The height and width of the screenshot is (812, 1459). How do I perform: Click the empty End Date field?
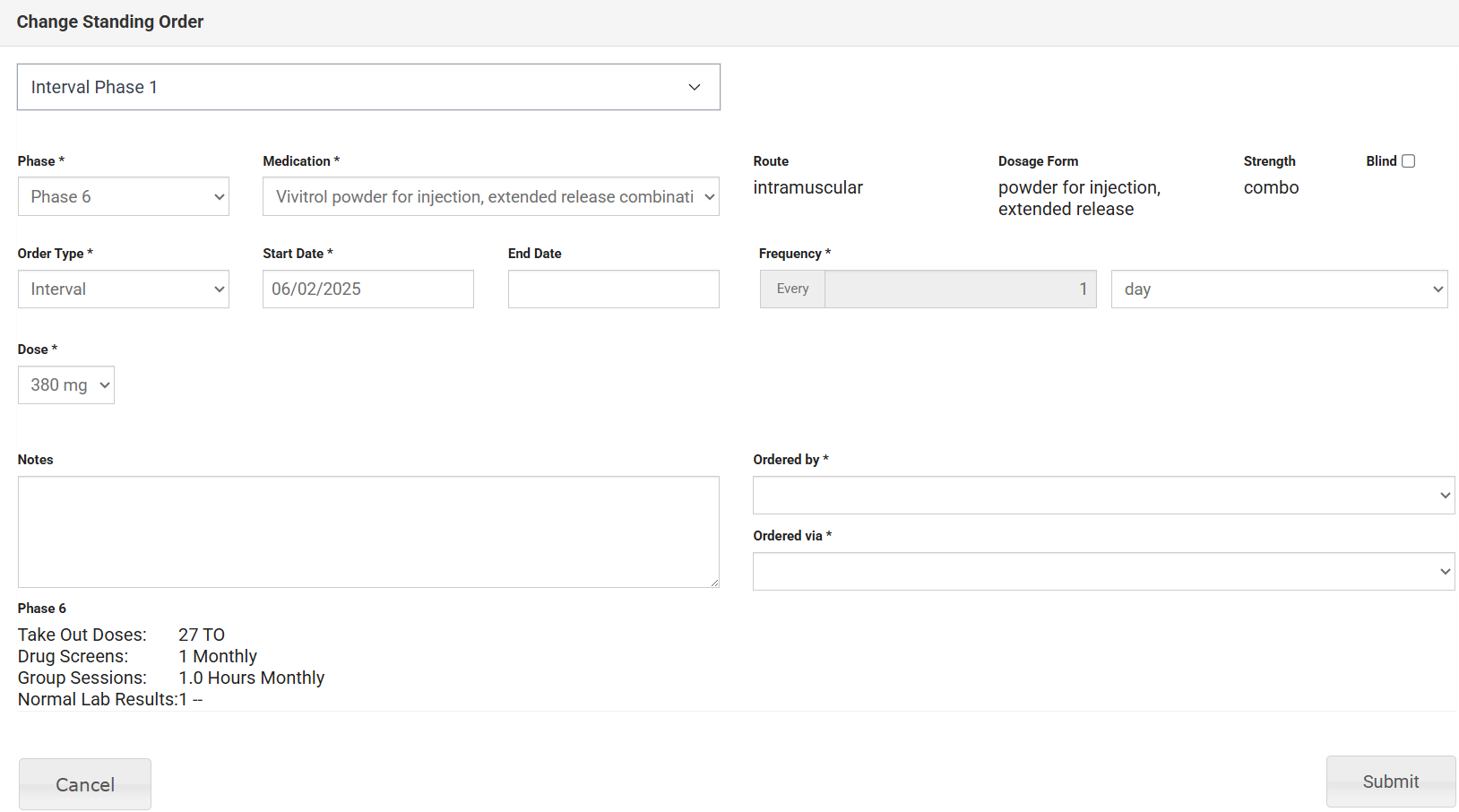click(x=613, y=289)
